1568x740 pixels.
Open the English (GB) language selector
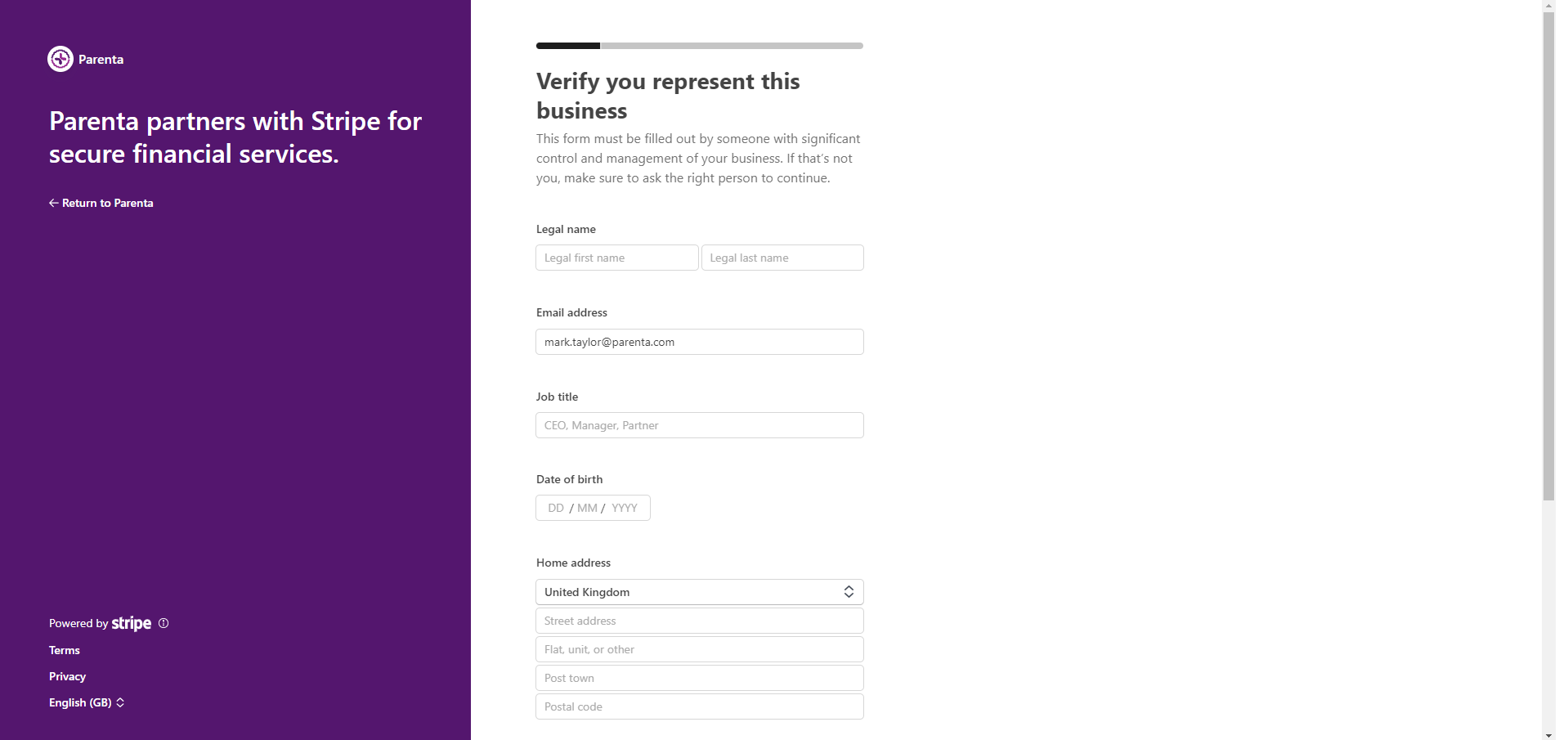tap(87, 702)
